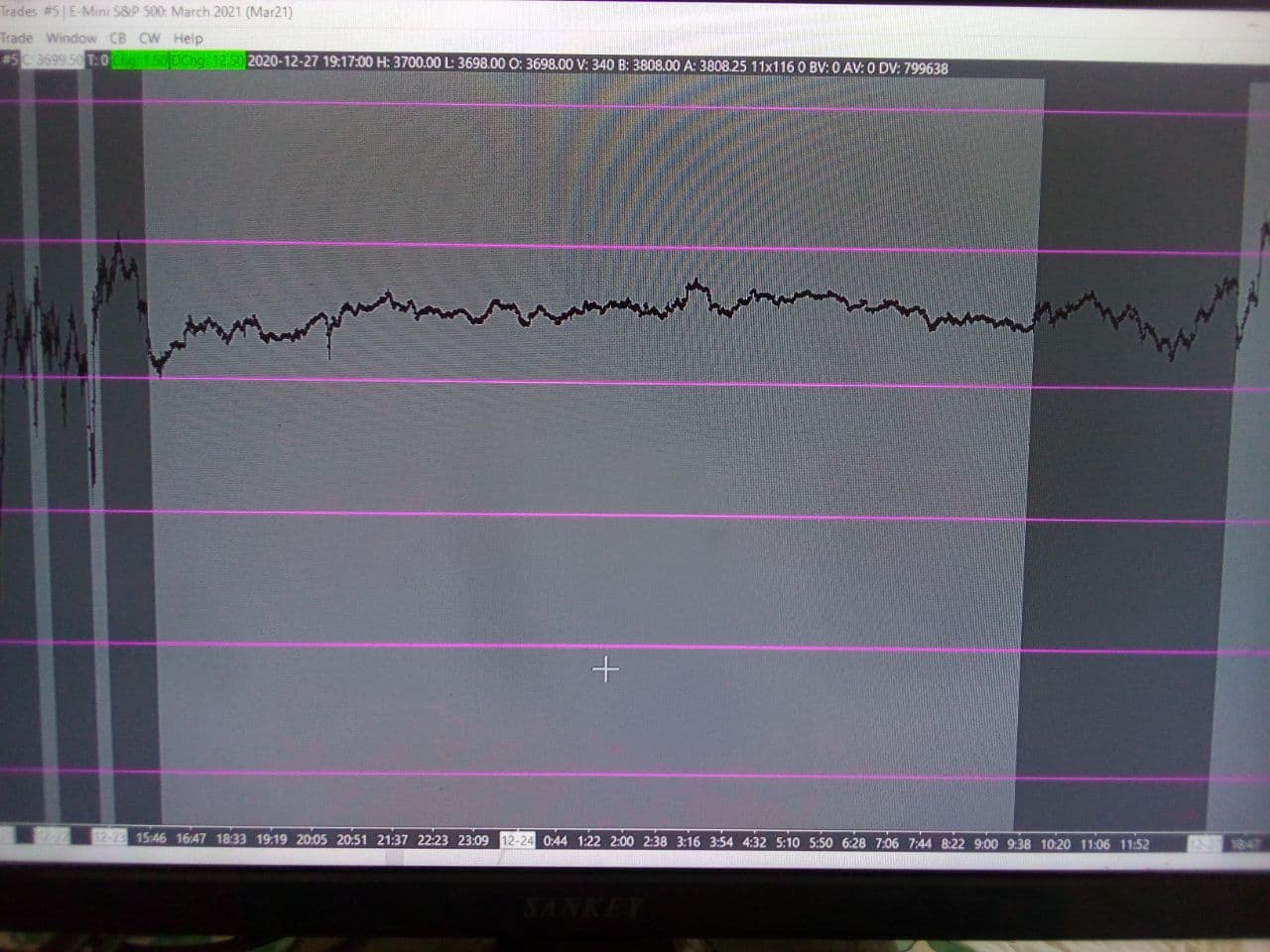Open the Help menu
Viewport: 1270px width, 952px height.
[x=189, y=38]
